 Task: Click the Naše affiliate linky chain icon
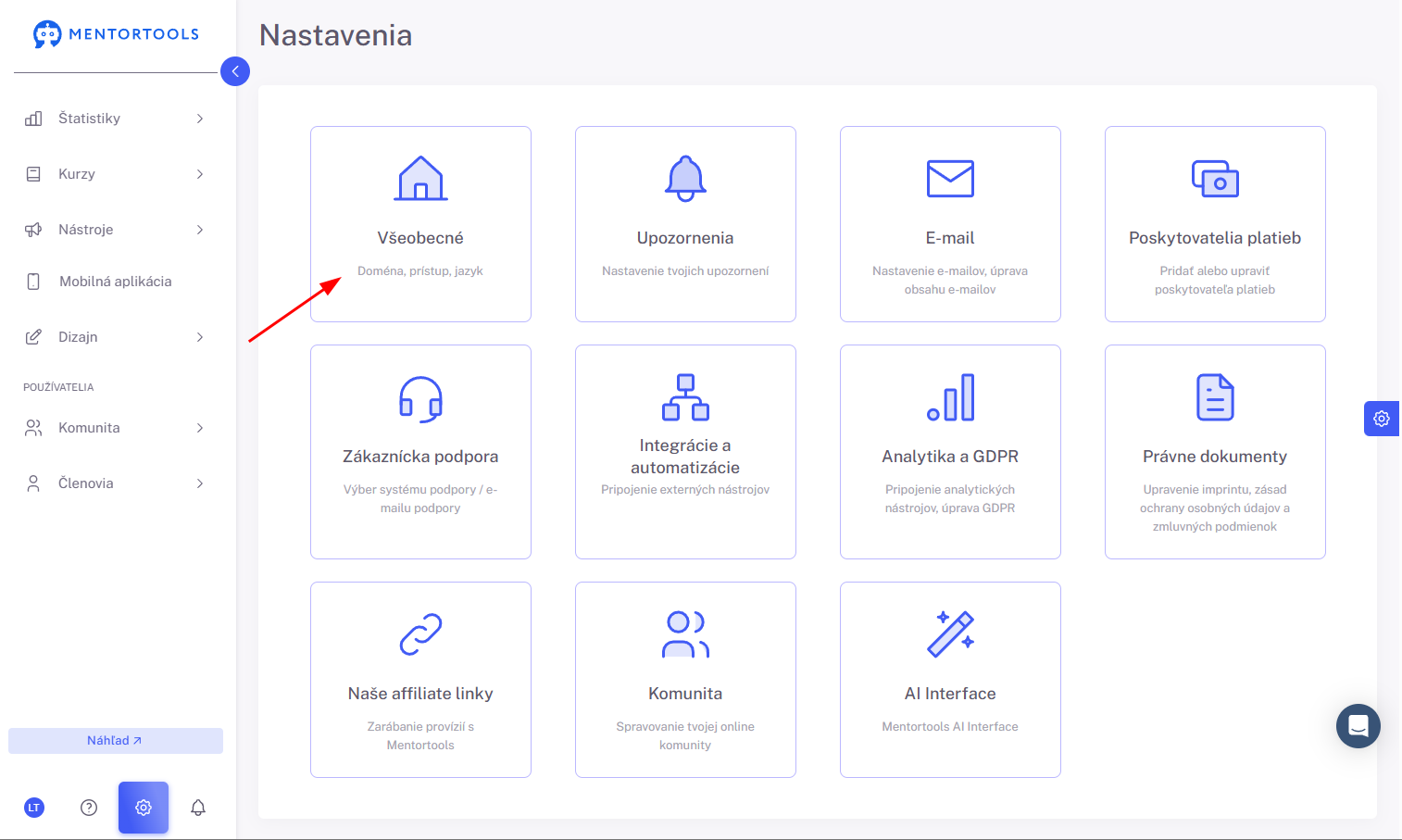tap(420, 634)
